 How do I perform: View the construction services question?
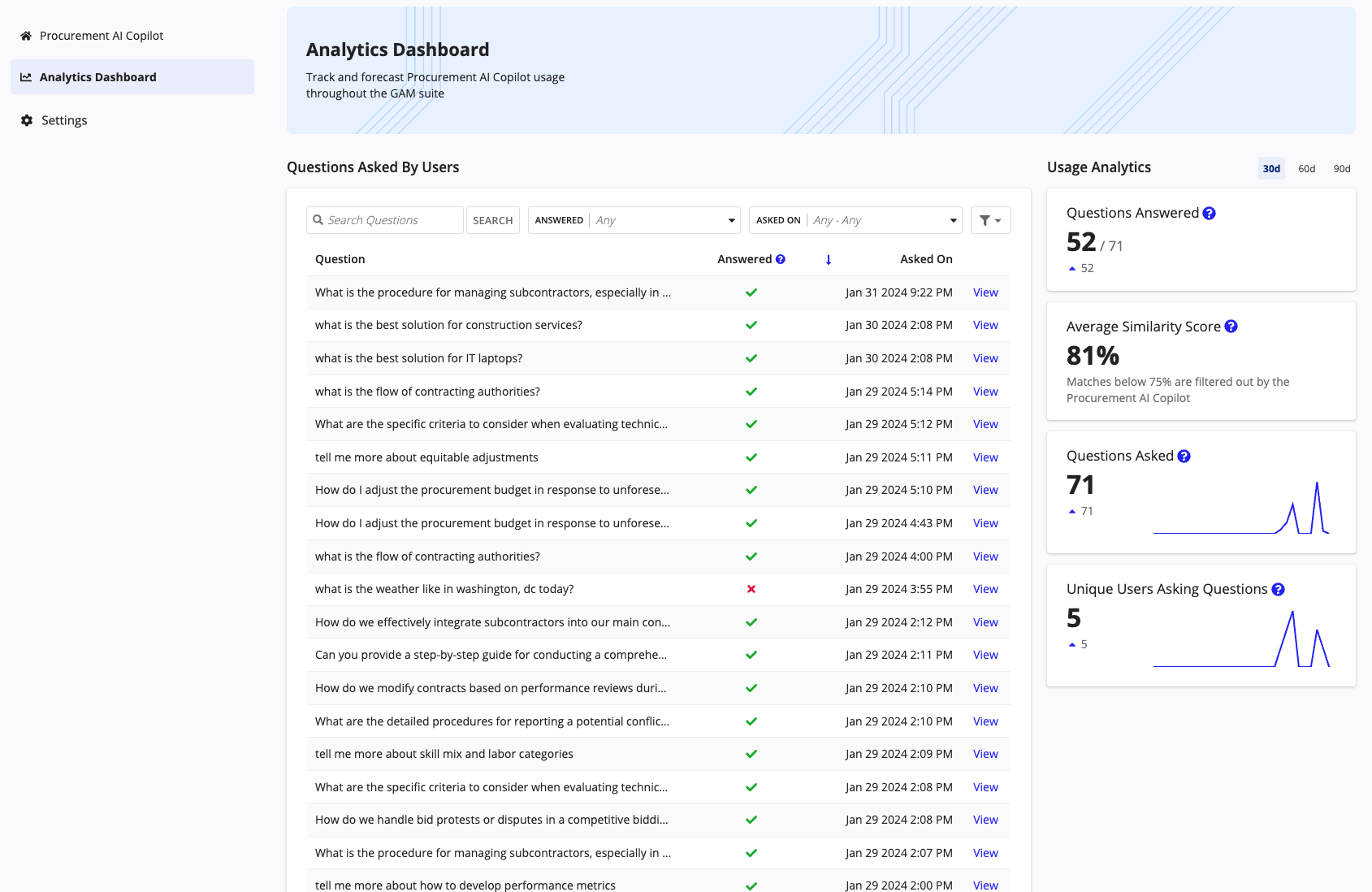(985, 325)
